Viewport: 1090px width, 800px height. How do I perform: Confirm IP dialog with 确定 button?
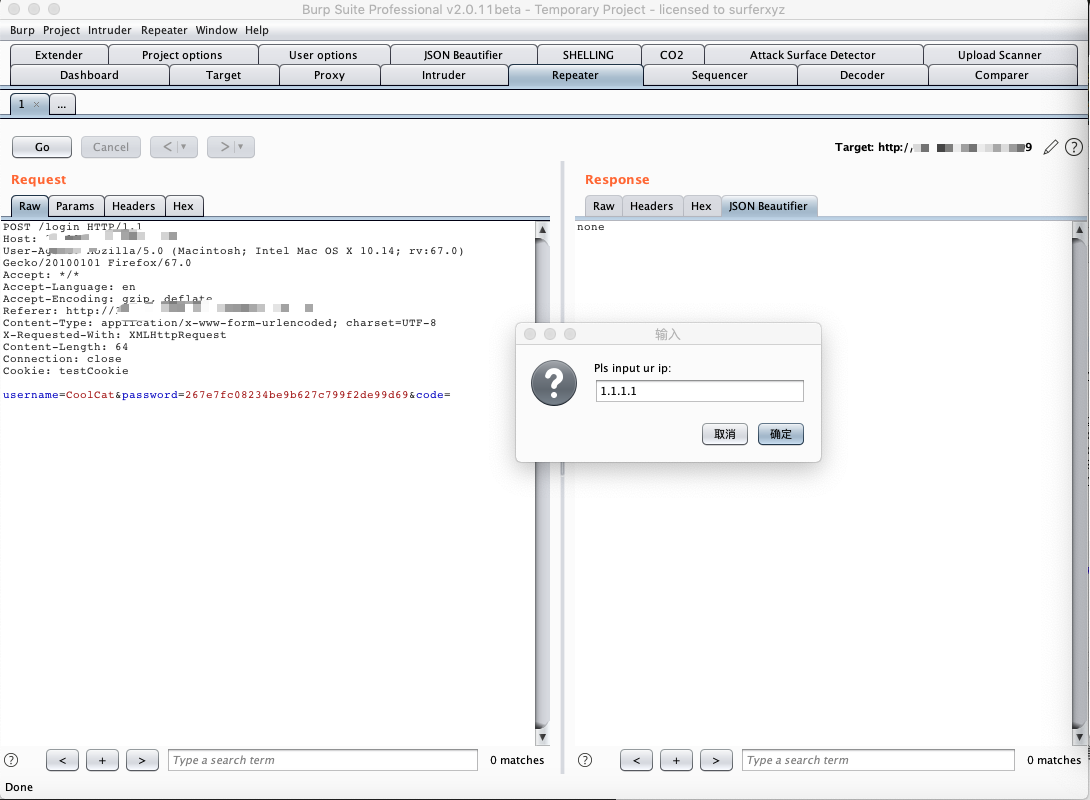point(781,434)
